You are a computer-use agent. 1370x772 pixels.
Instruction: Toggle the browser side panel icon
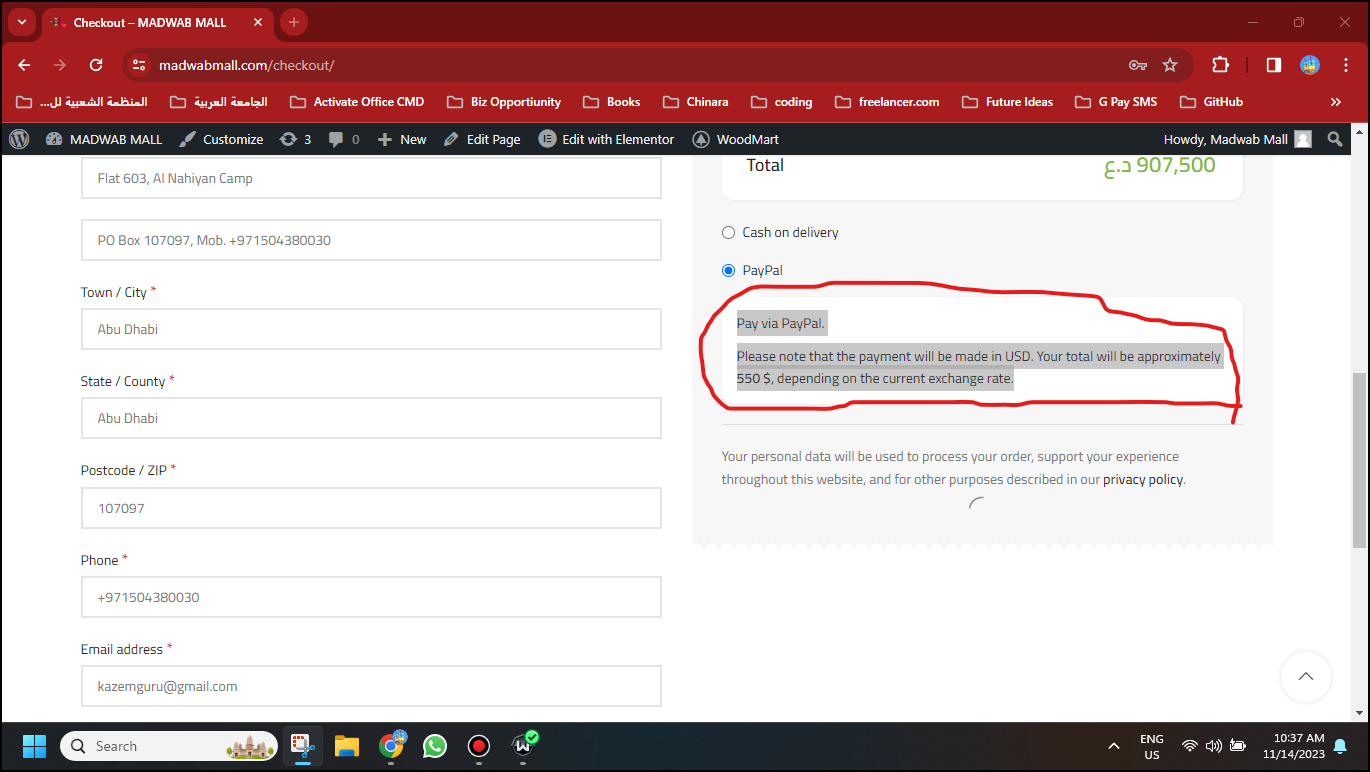(1273, 65)
